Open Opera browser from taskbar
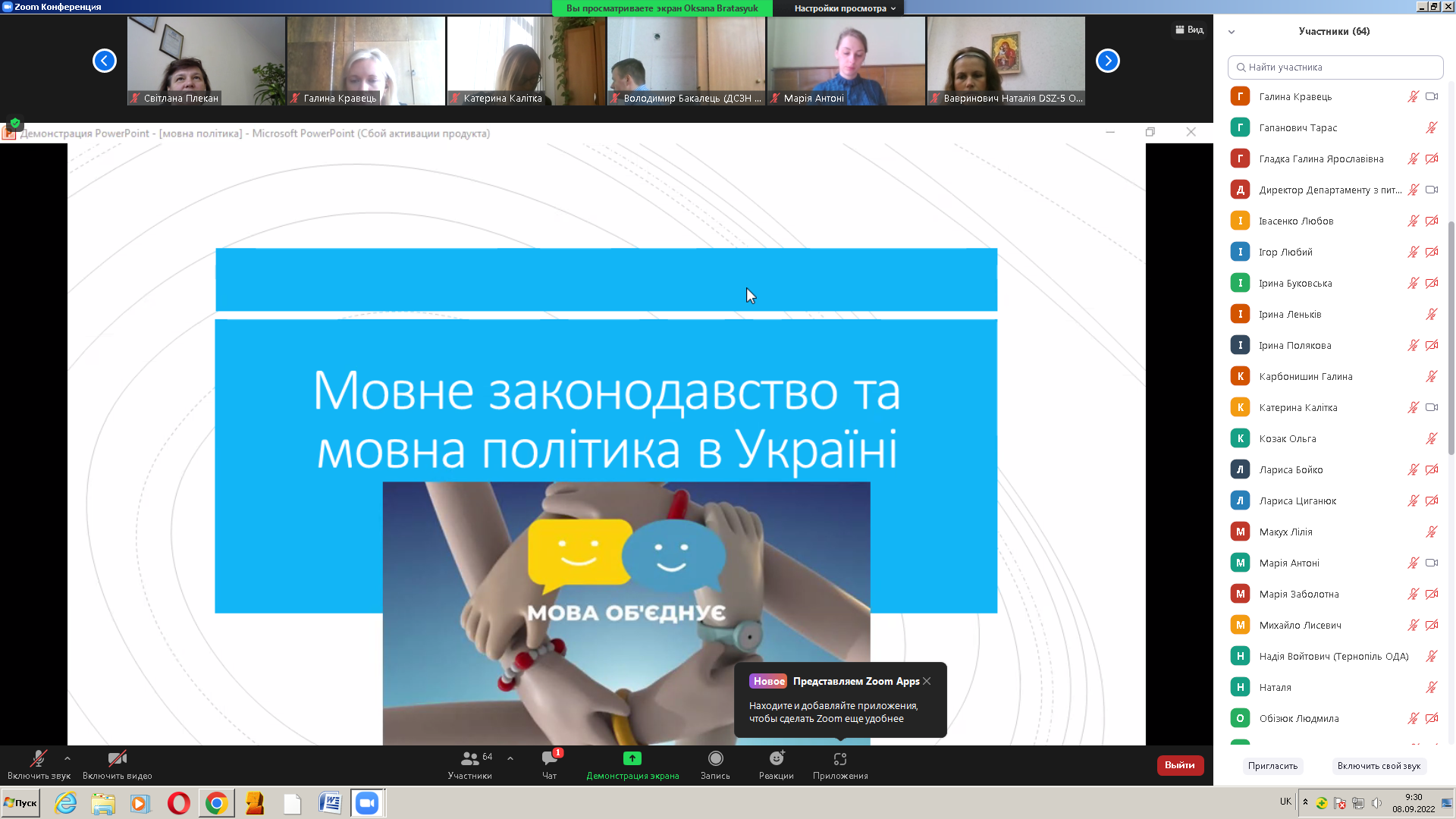This screenshot has width=1456, height=819. tap(179, 803)
